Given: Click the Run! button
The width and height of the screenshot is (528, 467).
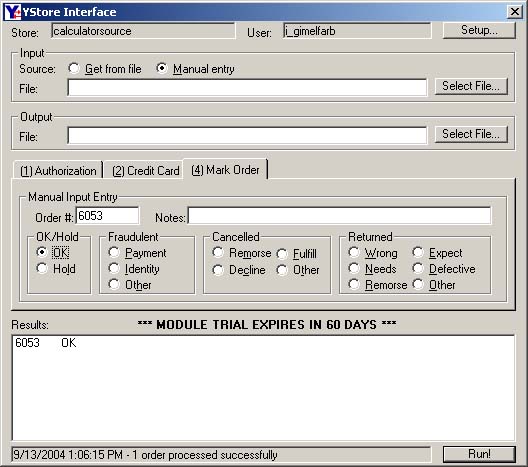Looking at the screenshot, I should [479, 454].
